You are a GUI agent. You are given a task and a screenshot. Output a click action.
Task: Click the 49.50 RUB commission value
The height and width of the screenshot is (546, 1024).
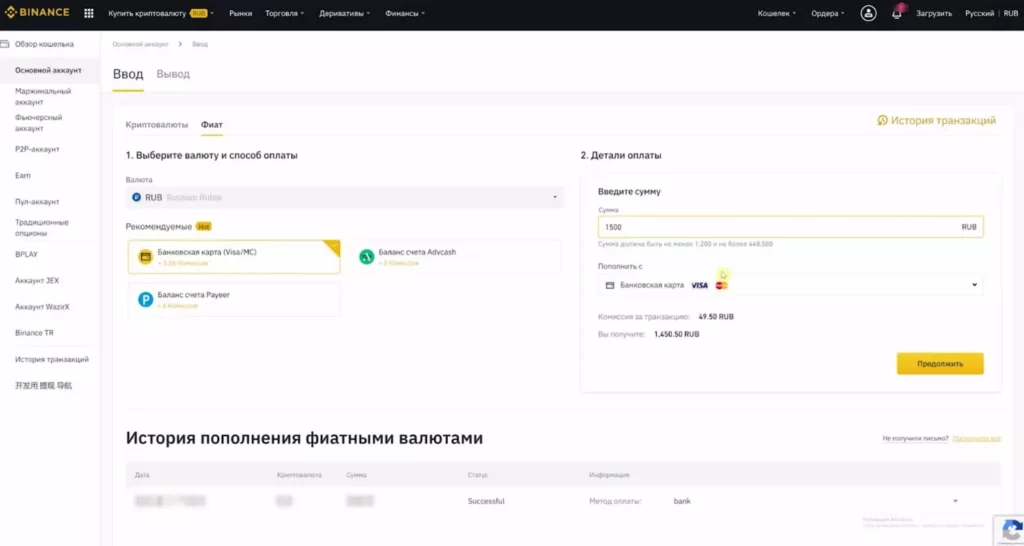coord(716,317)
